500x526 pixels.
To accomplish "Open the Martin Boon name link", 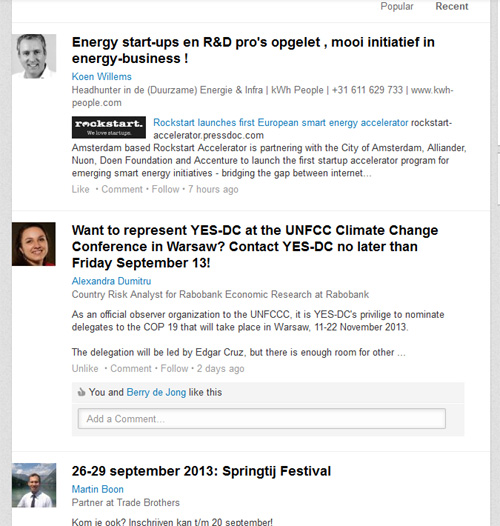I will point(98,489).
